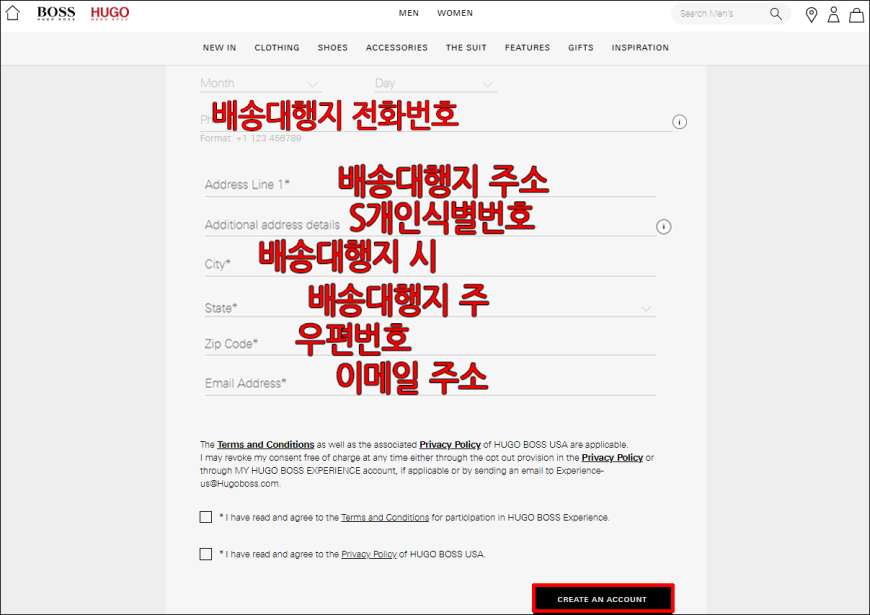Open Privacy Policy link near opt out provision
The image size is (870, 615).
tap(612, 458)
